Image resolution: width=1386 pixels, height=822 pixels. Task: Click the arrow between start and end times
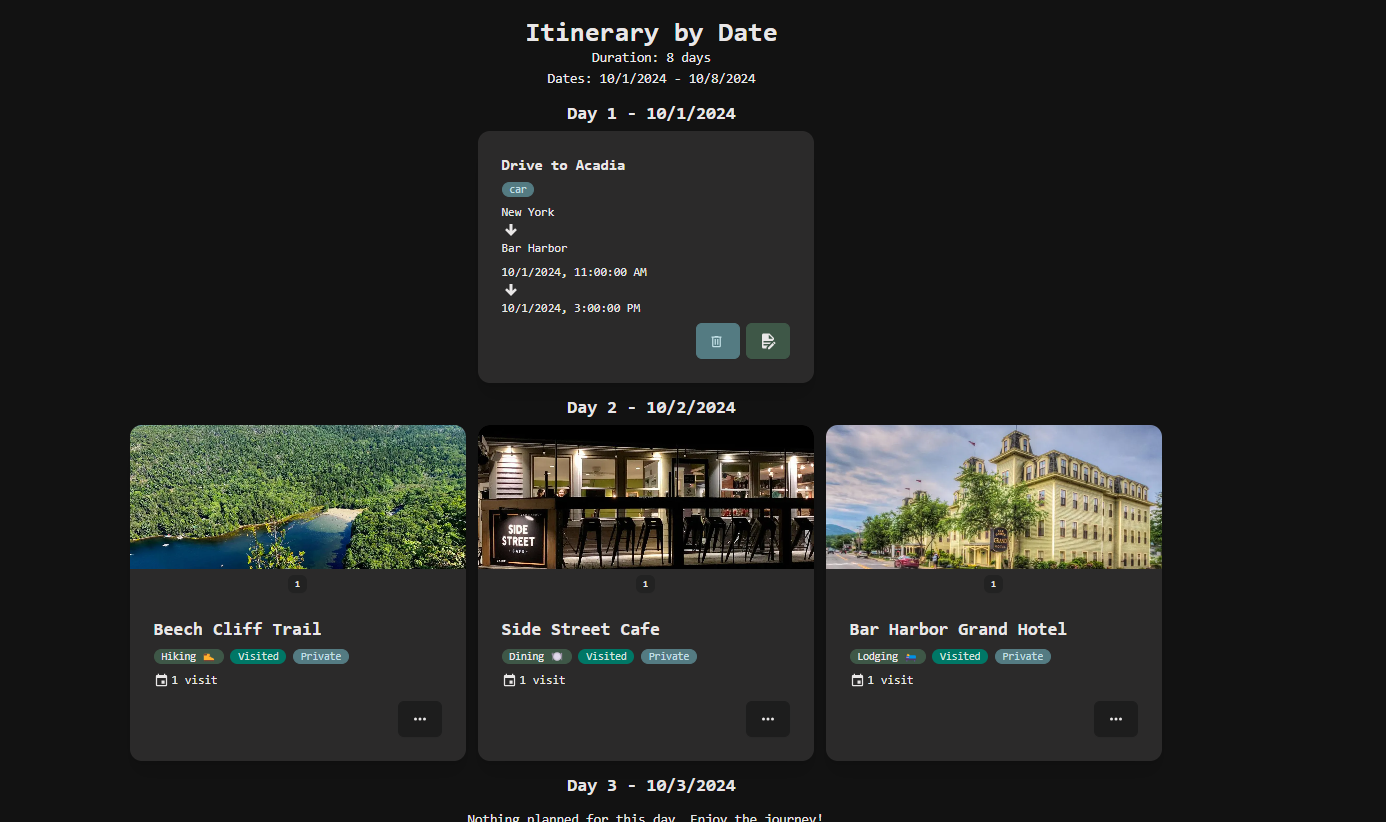(511, 290)
